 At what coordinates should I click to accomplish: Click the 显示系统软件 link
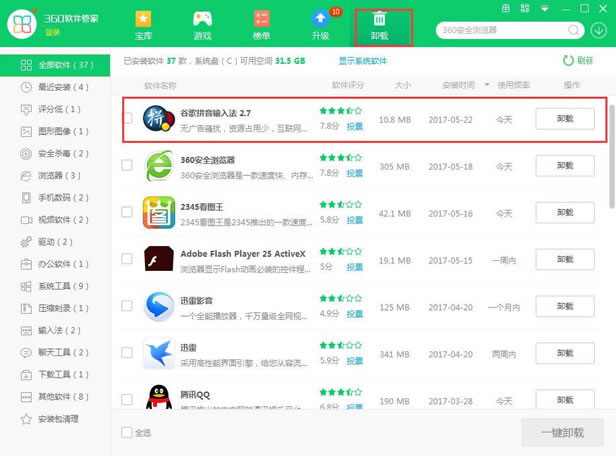click(364, 61)
